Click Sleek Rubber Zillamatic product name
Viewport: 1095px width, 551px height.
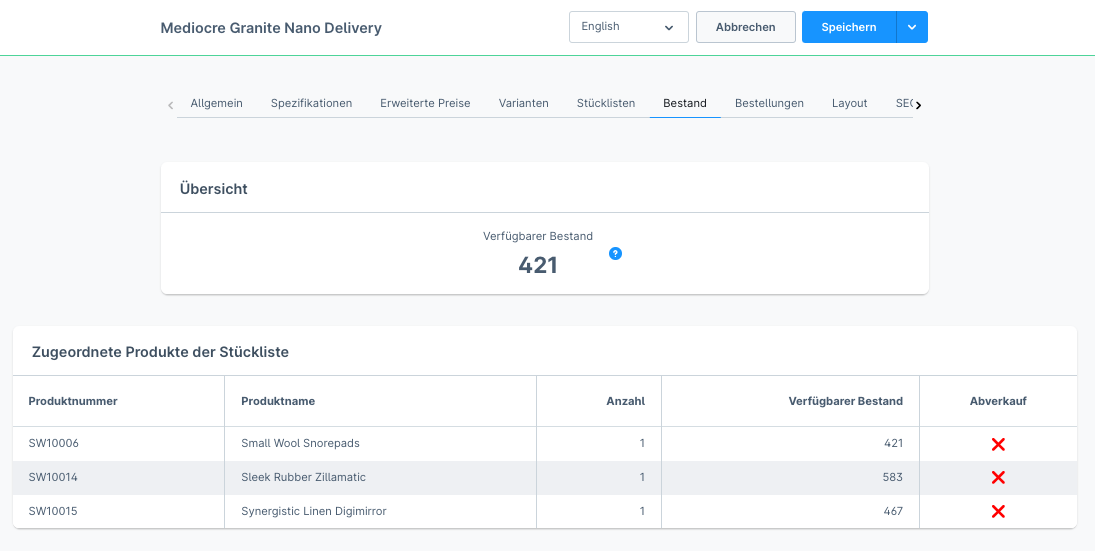(303, 478)
